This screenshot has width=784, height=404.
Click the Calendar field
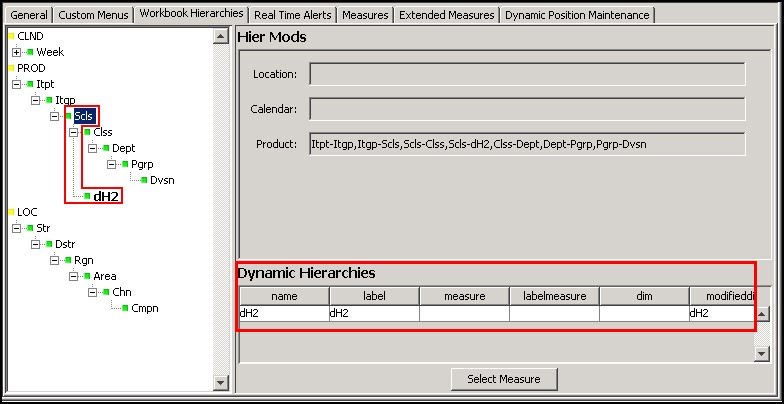[528, 109]
